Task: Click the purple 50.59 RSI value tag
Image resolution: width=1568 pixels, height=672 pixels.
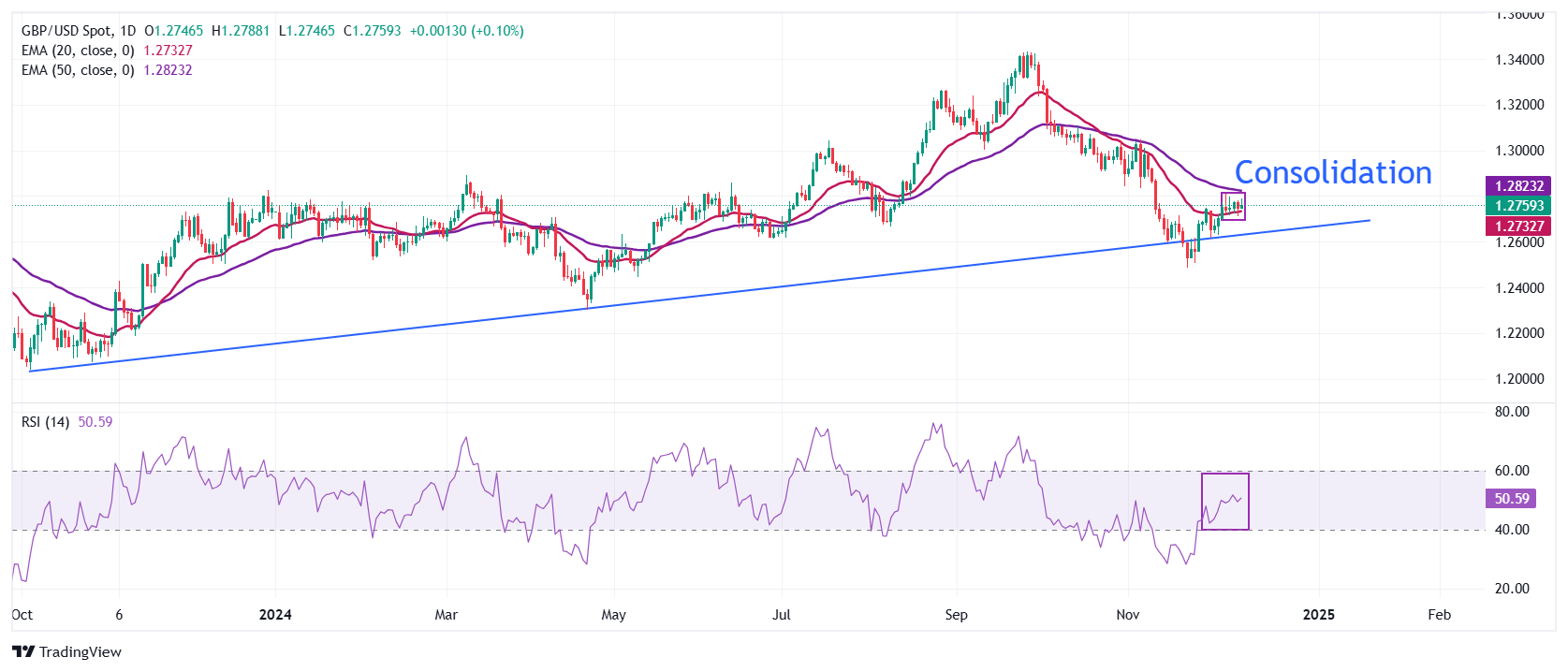Action: pos(1511,499)
